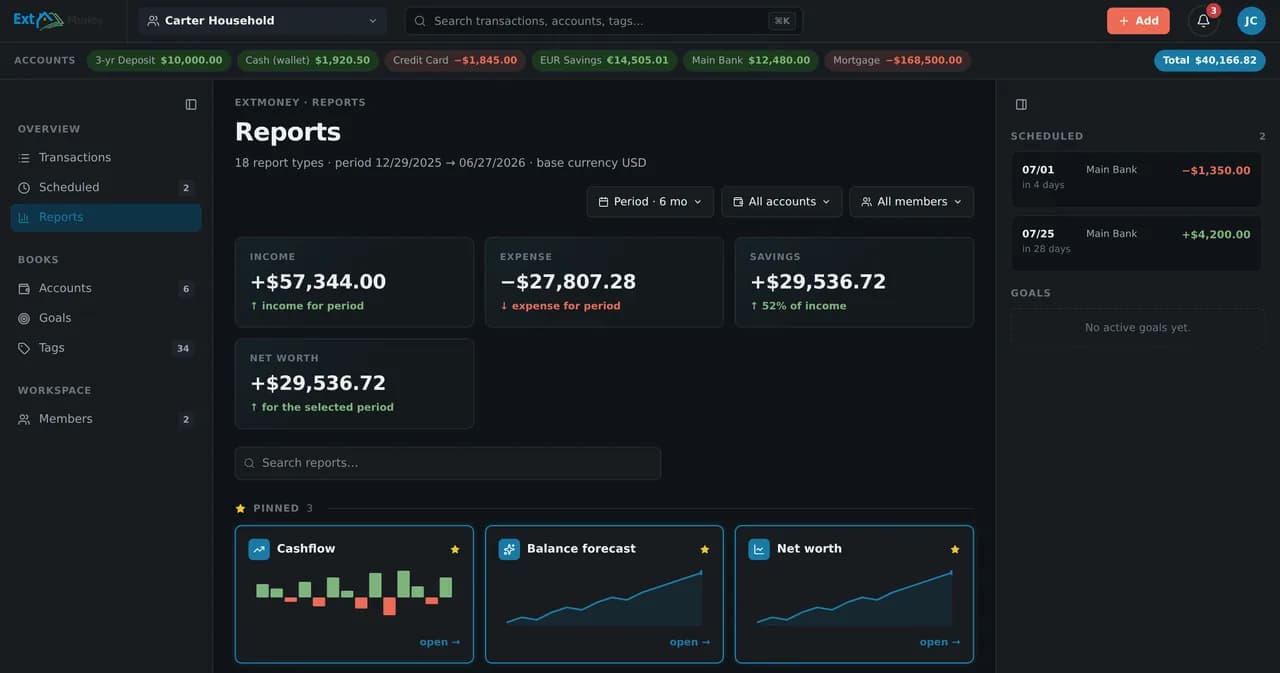Click the Net Worth summary card
The image size is (1280, 673).
tap(354, 384)
